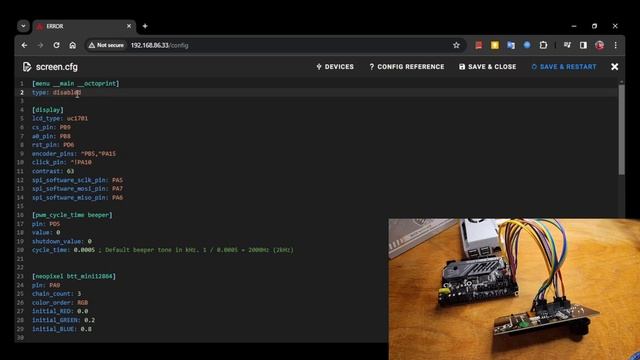Select the ERROR browser tab
The width and height of the screenshot is (640, 360).
point(84,26)
